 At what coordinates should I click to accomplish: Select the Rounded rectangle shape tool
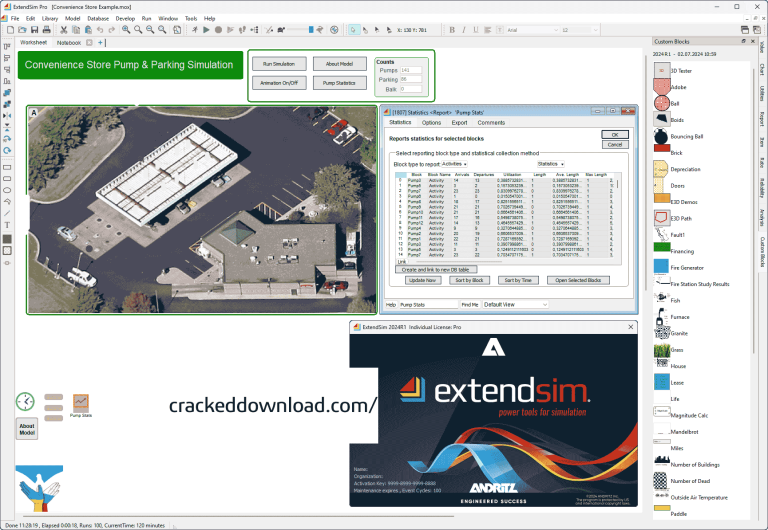coord(7,179)
